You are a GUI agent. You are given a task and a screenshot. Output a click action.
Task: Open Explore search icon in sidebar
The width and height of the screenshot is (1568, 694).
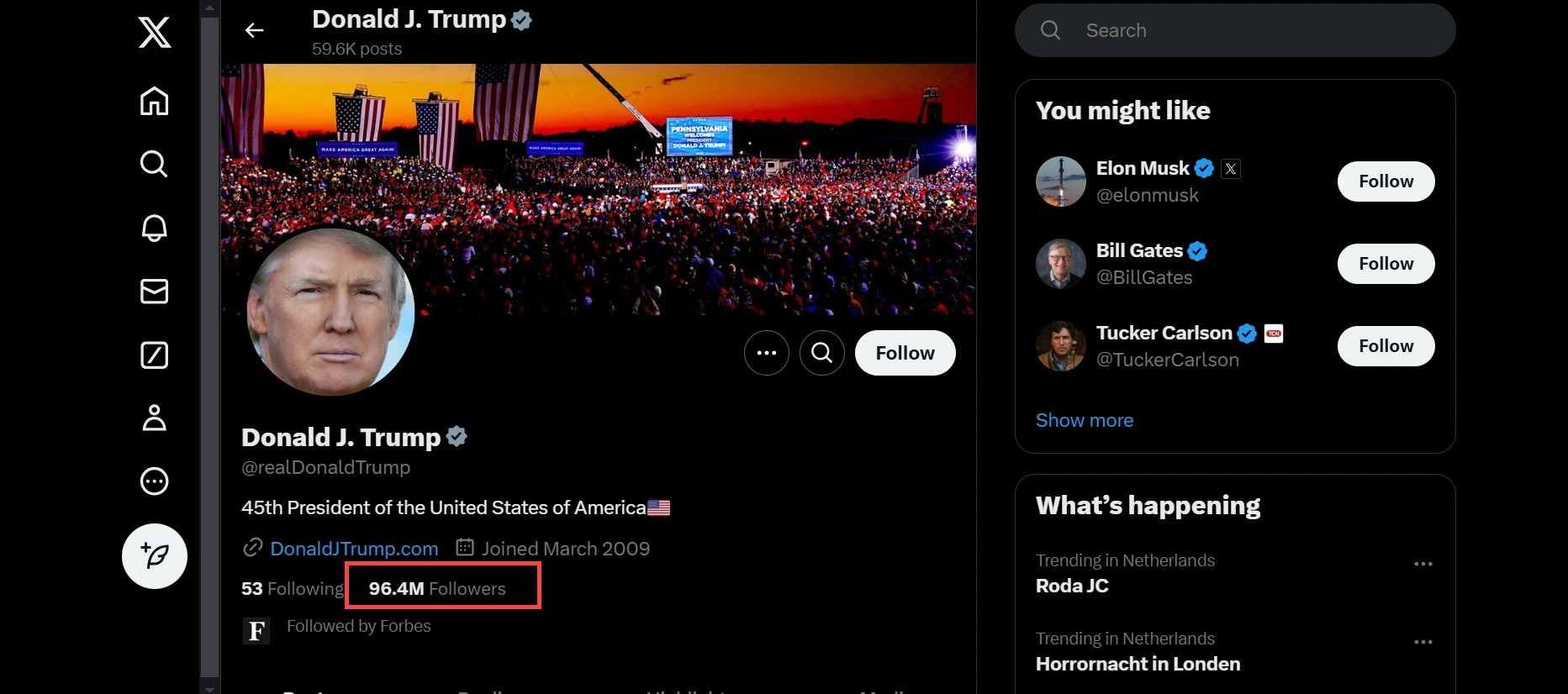(154, 164)
